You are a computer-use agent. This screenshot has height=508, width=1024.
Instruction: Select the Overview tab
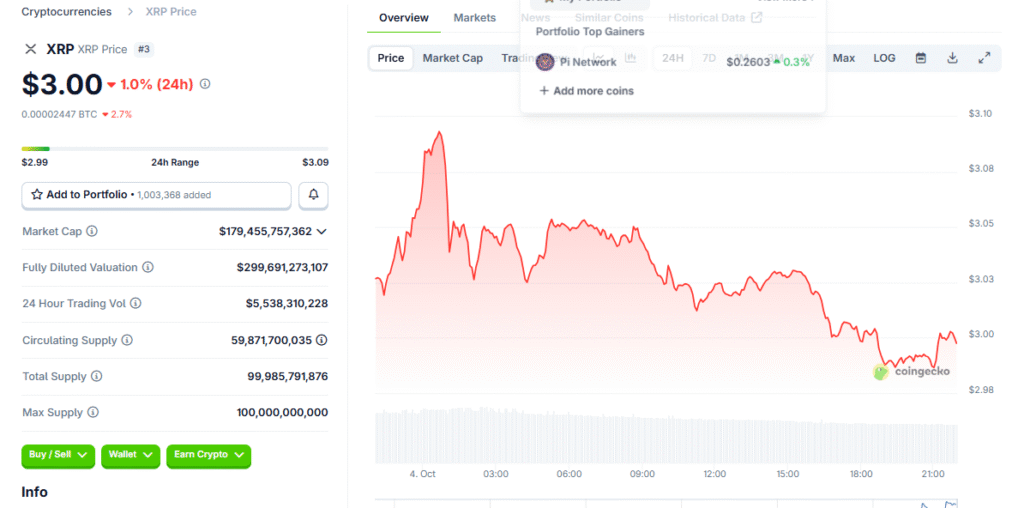click(x=404, y=18)
